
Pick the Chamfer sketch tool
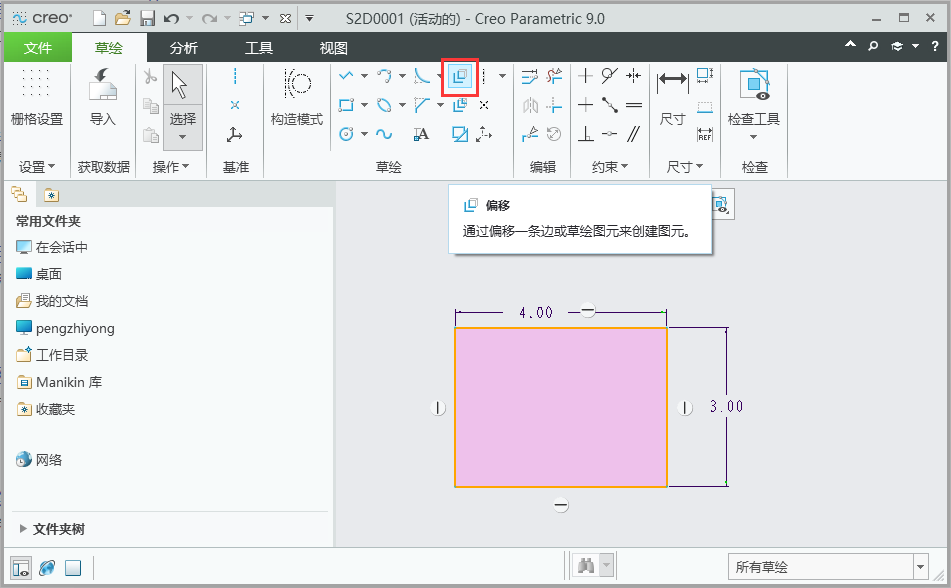coord(422,105)
